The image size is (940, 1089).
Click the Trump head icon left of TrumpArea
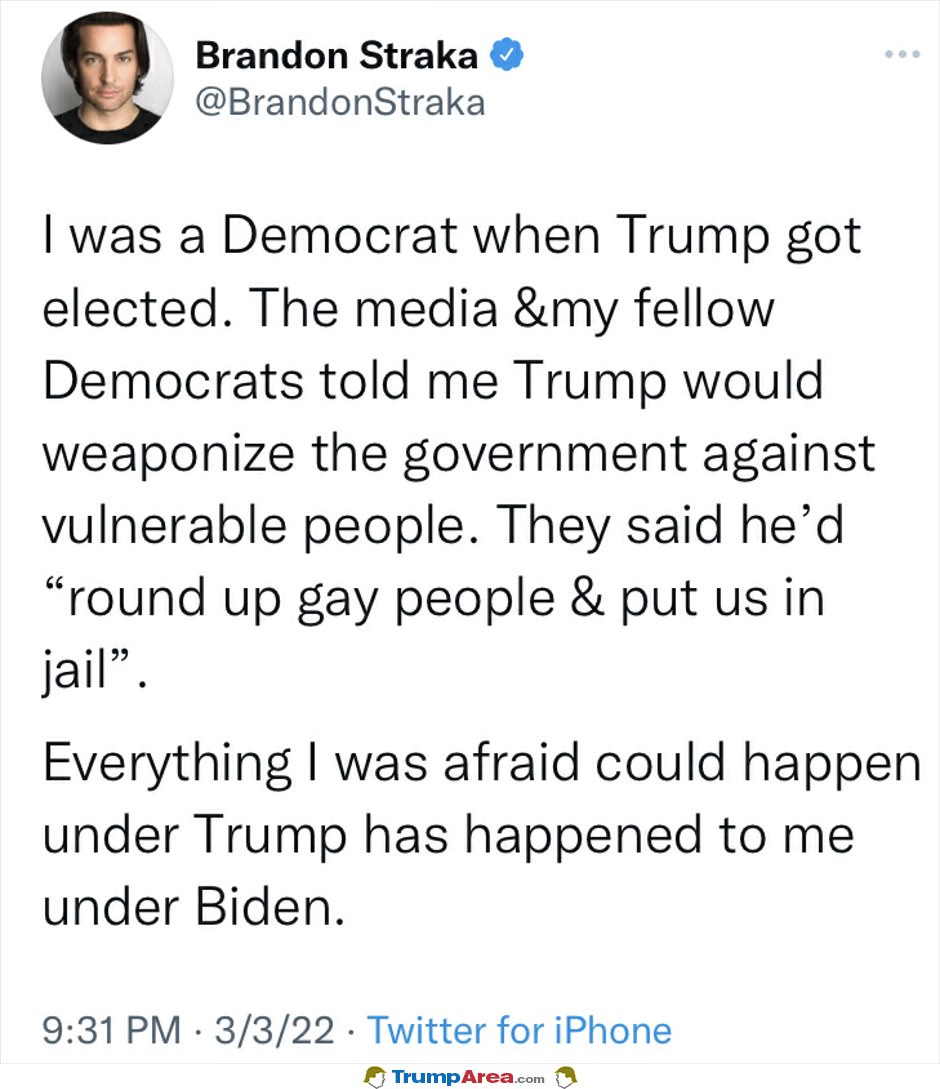(375, 1077)
